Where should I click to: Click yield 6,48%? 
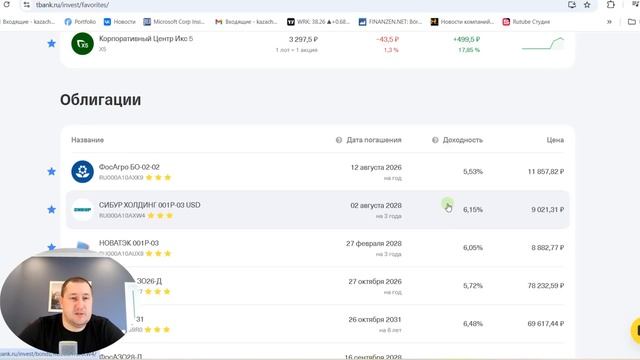[x=473, y=323]
